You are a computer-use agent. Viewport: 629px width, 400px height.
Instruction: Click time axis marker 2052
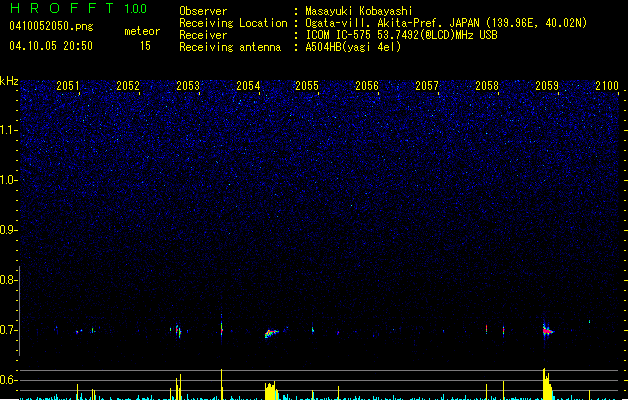coord(128,86)
